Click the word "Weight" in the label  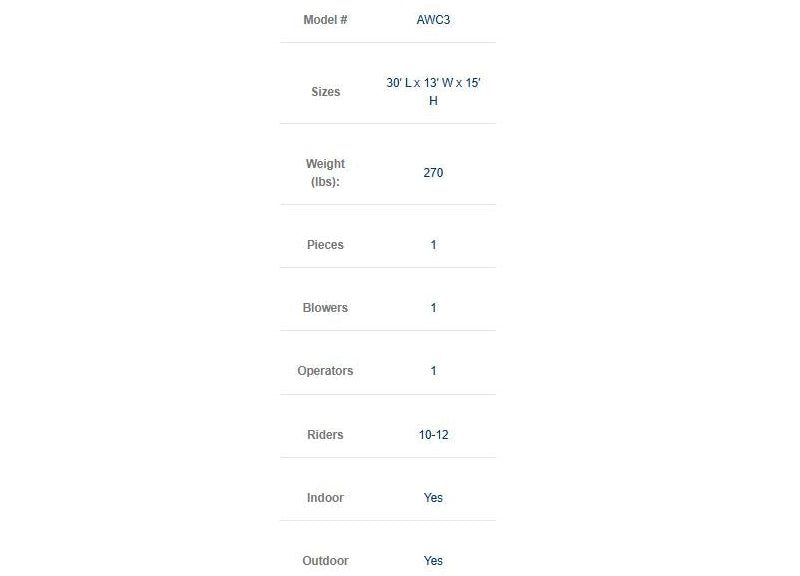click(x=325, y=164)
